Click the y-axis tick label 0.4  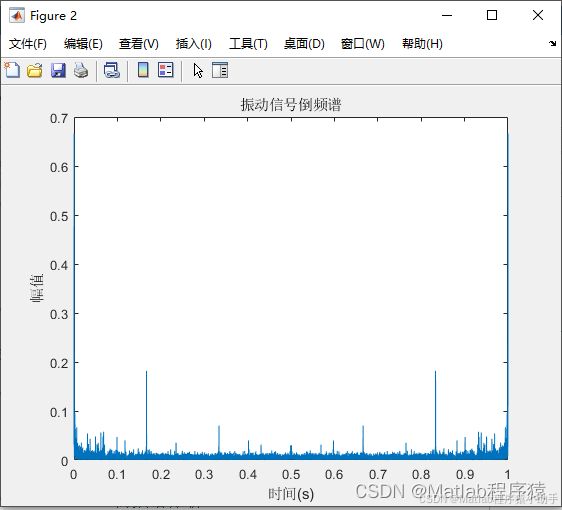tap(59, 266)
